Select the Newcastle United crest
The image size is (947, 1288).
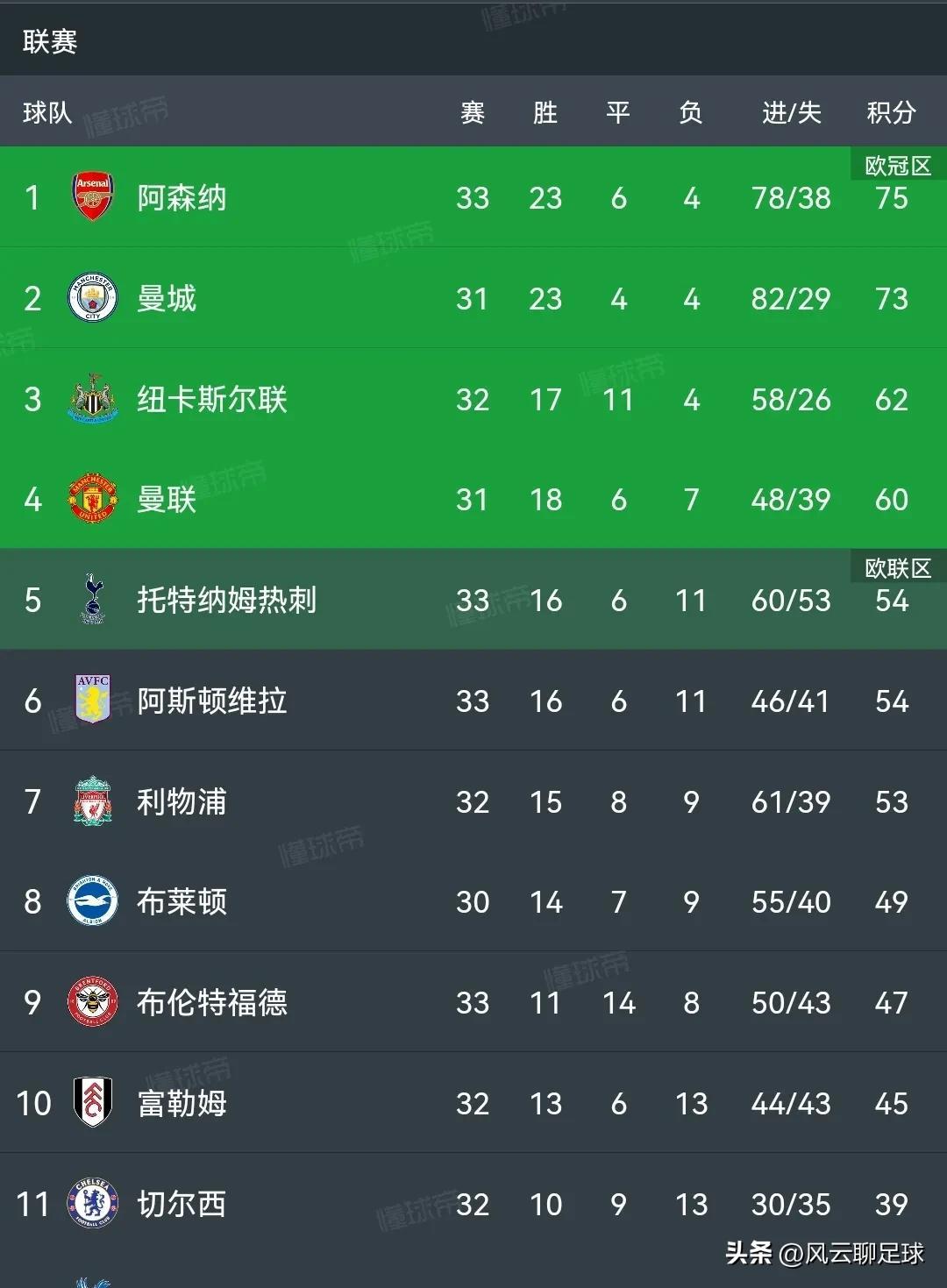(x=93, y=399)
